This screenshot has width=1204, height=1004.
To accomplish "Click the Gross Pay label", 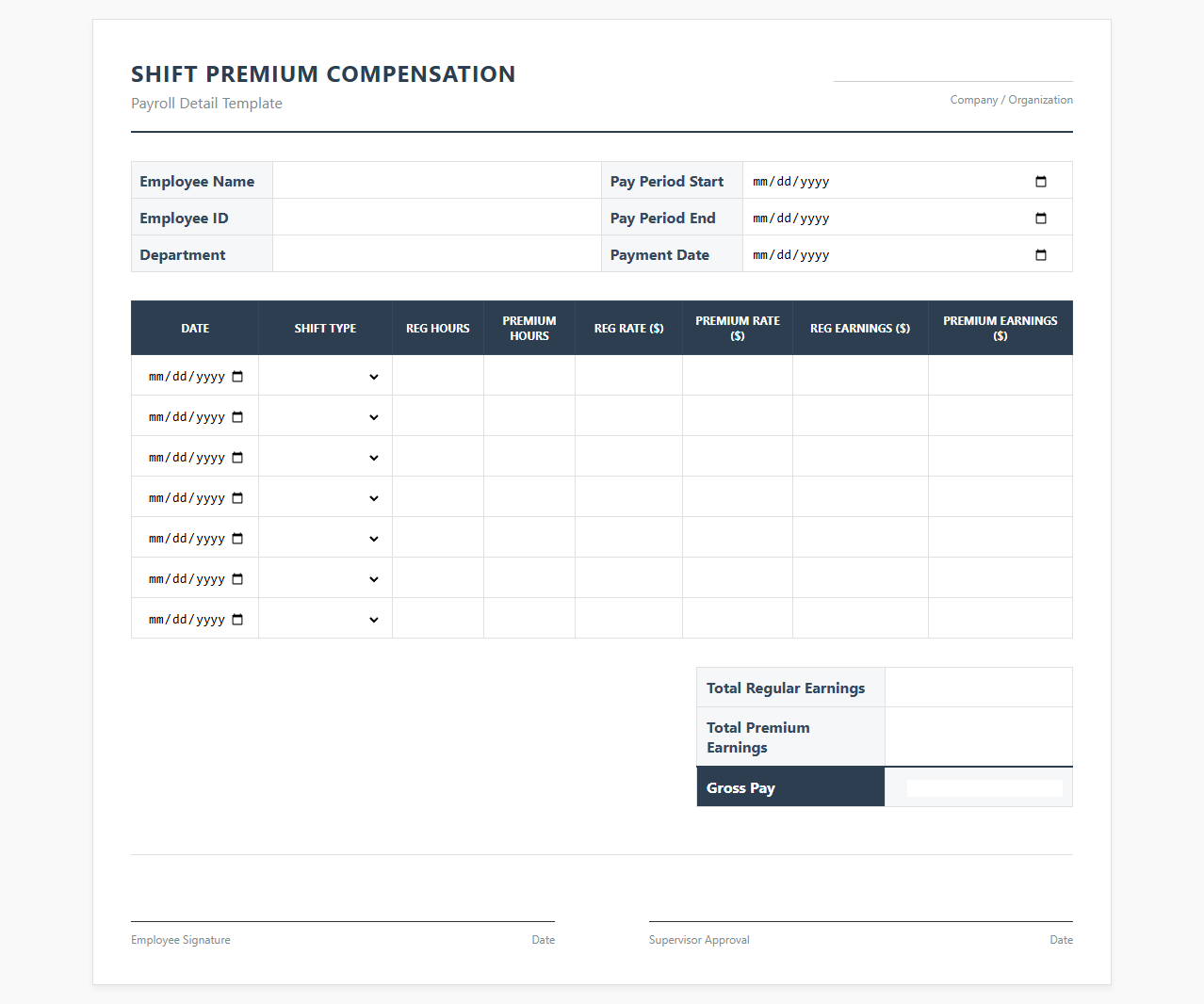I will click(740, 788).
